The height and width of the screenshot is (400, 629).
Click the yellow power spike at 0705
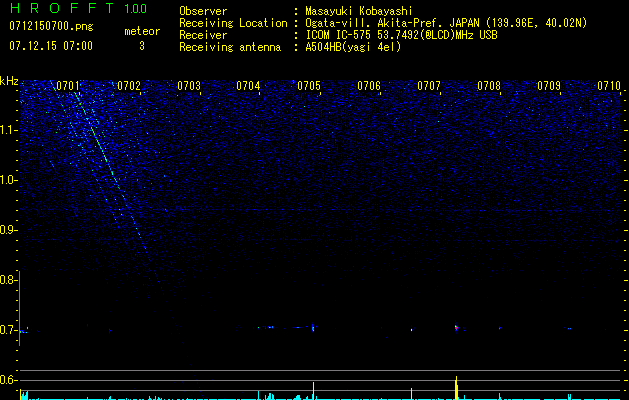313,391
